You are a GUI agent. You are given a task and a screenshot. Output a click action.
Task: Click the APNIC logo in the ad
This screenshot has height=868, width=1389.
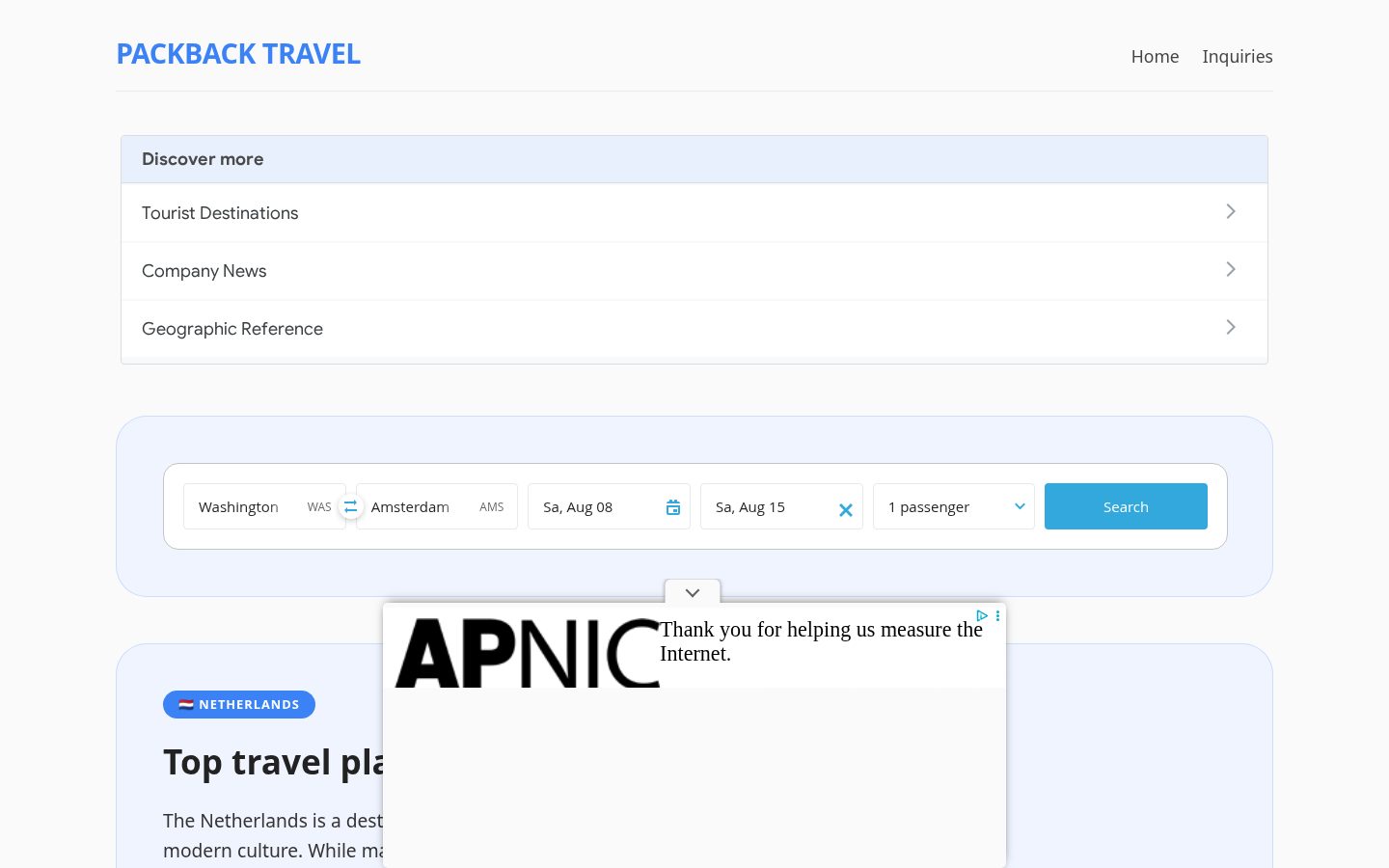click(528, 653)
